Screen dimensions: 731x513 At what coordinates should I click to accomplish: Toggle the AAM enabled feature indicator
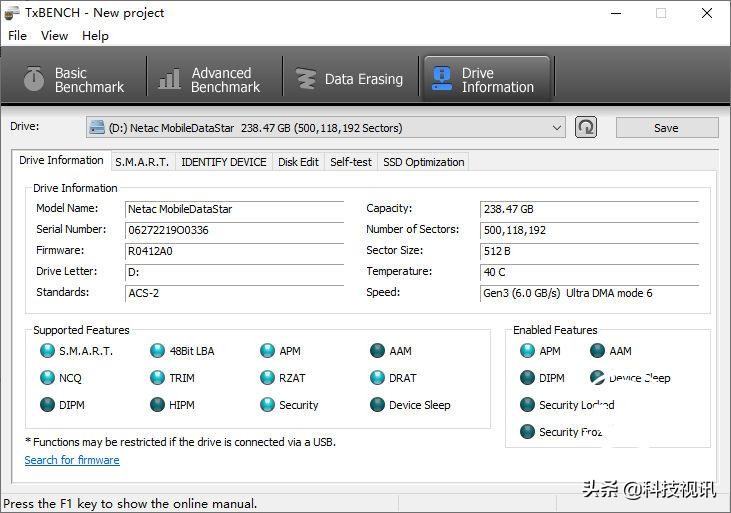[x=597, y=351]
